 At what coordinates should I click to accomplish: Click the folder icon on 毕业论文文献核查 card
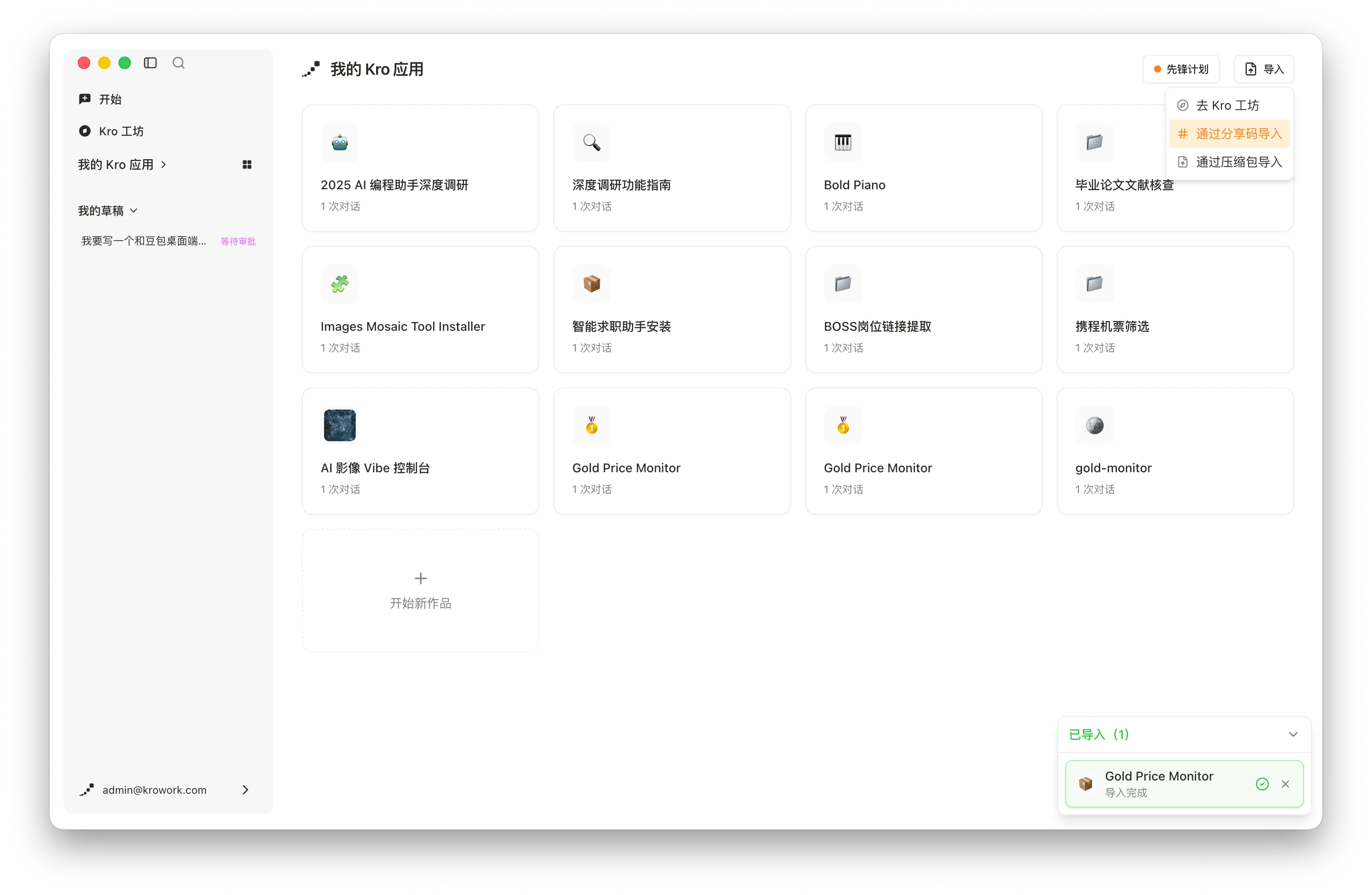point(1094,142)
